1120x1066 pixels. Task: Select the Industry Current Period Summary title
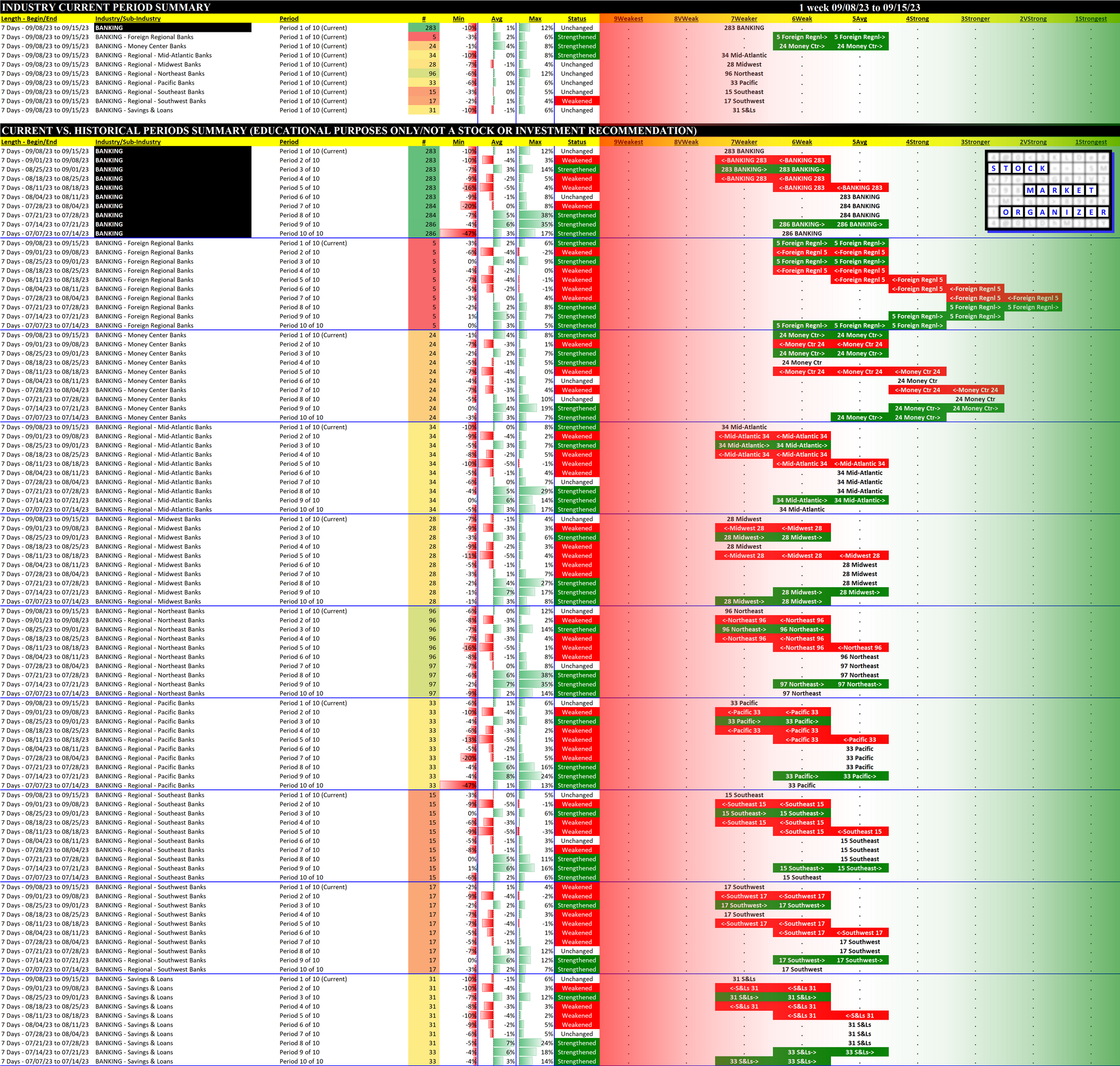pos(106,7)
